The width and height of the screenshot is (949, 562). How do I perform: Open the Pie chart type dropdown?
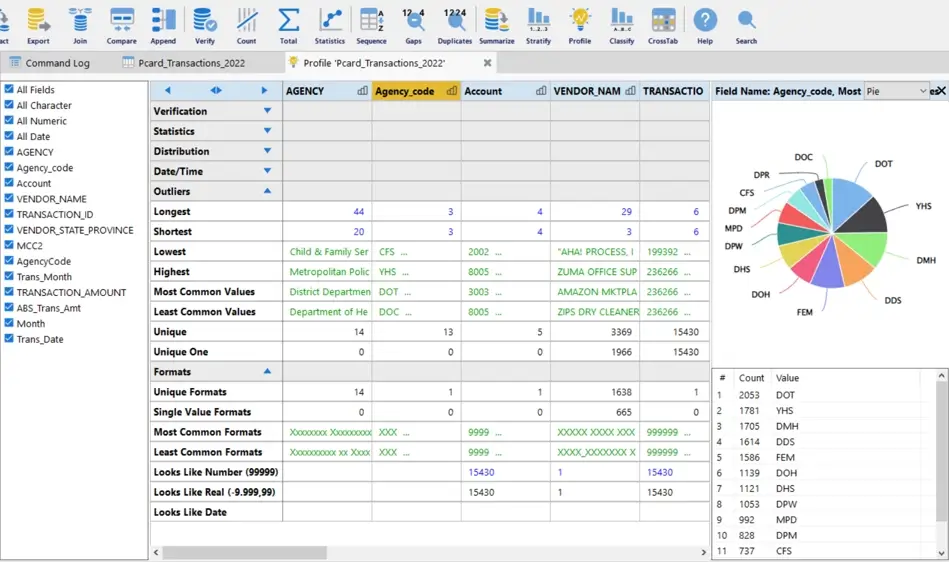(x=896, y=91)
